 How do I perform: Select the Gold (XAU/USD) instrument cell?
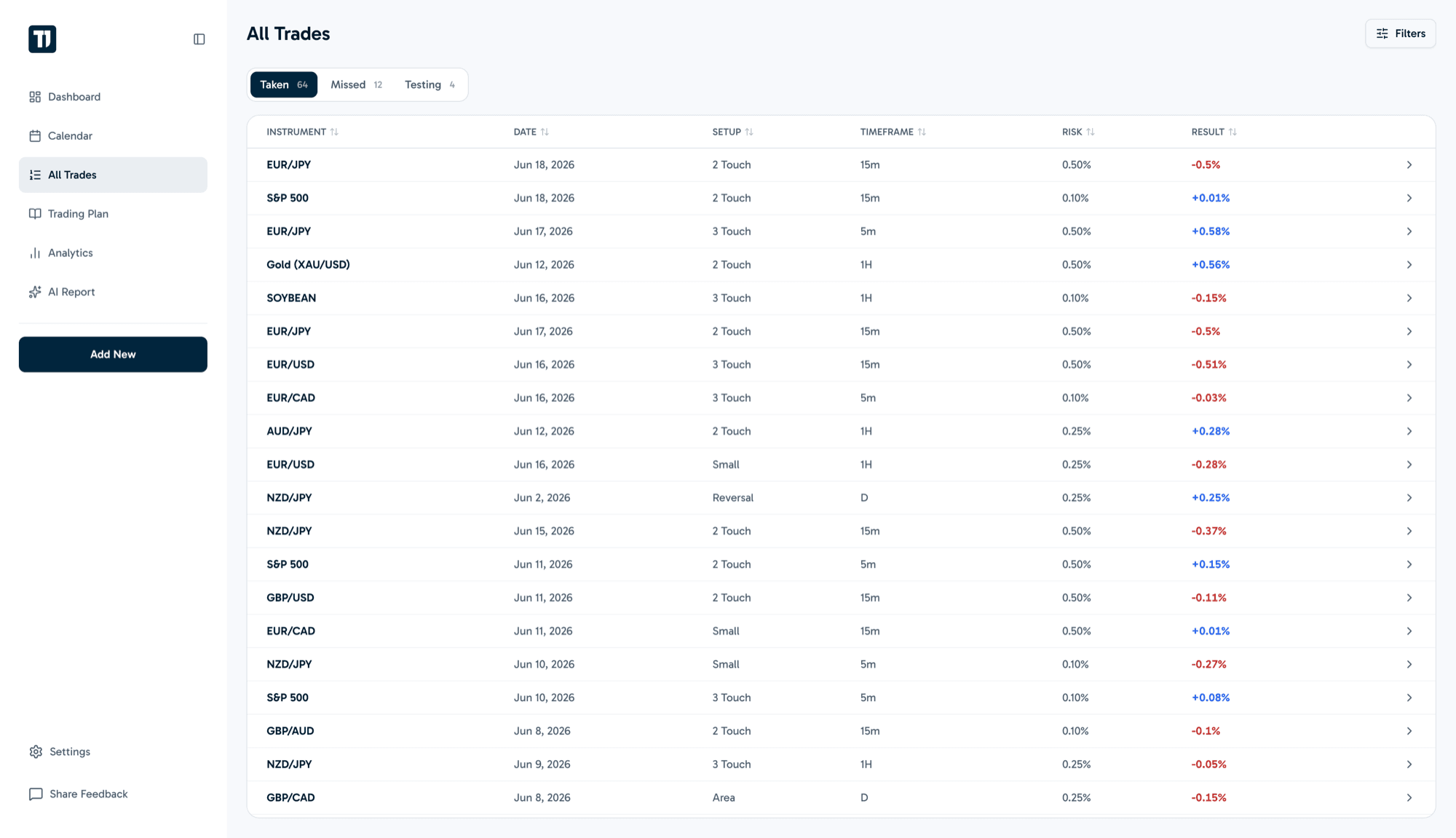pos(308,265)
